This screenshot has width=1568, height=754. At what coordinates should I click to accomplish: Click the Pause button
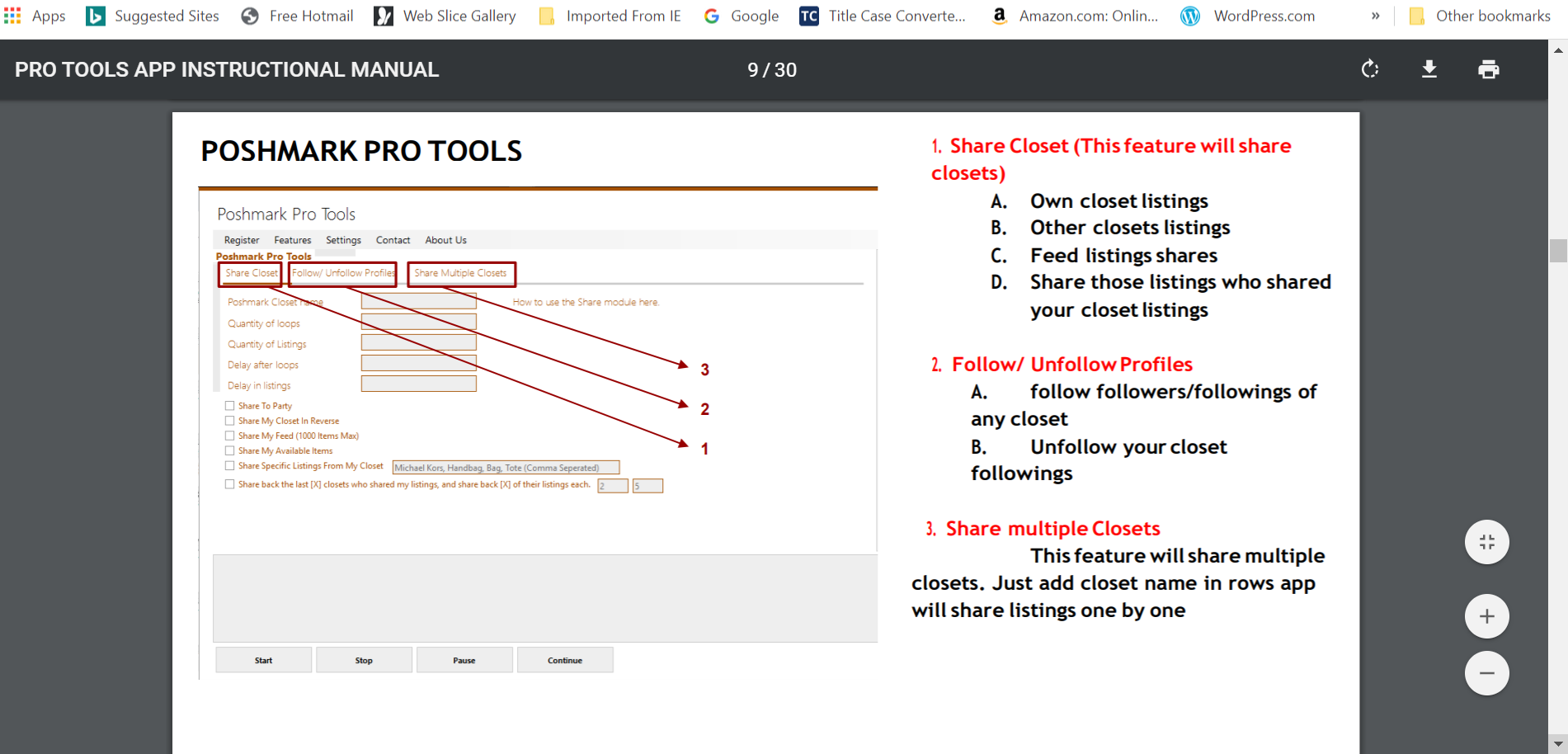464,660
